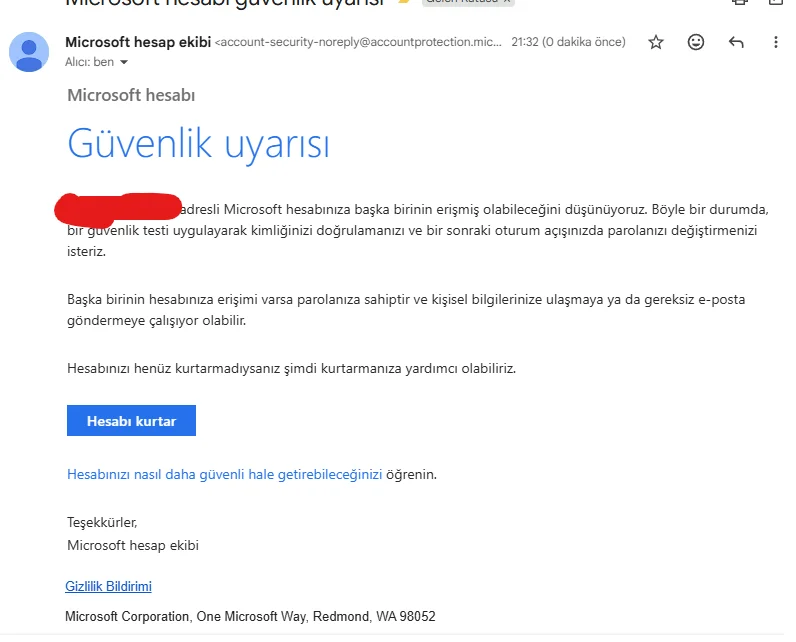Screen dimensions: 796x642
Task: Reply to the Microsoft hesap ekibi email
Action: click(x=736, y=42)
